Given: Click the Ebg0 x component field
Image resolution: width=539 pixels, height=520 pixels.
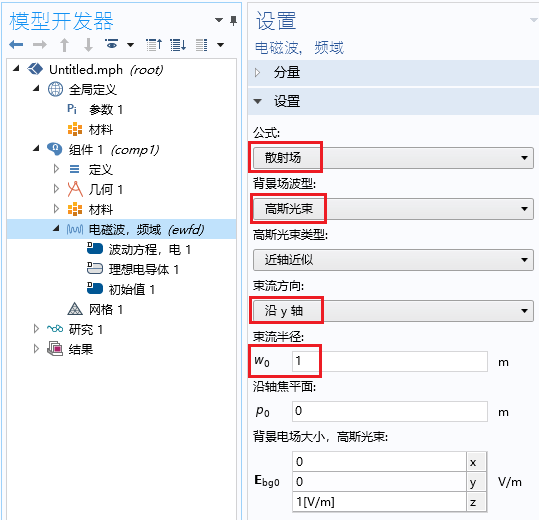Looking at the screenshot, I should (x=380, y=462).
